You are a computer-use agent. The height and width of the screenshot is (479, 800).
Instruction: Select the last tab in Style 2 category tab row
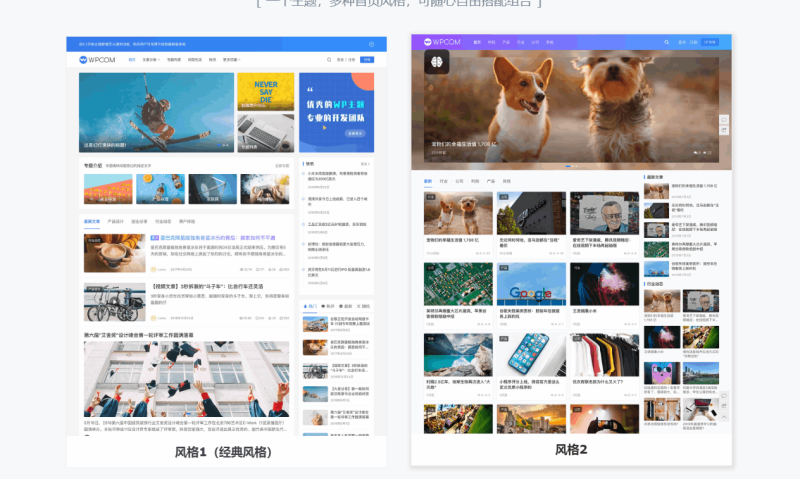507,181
